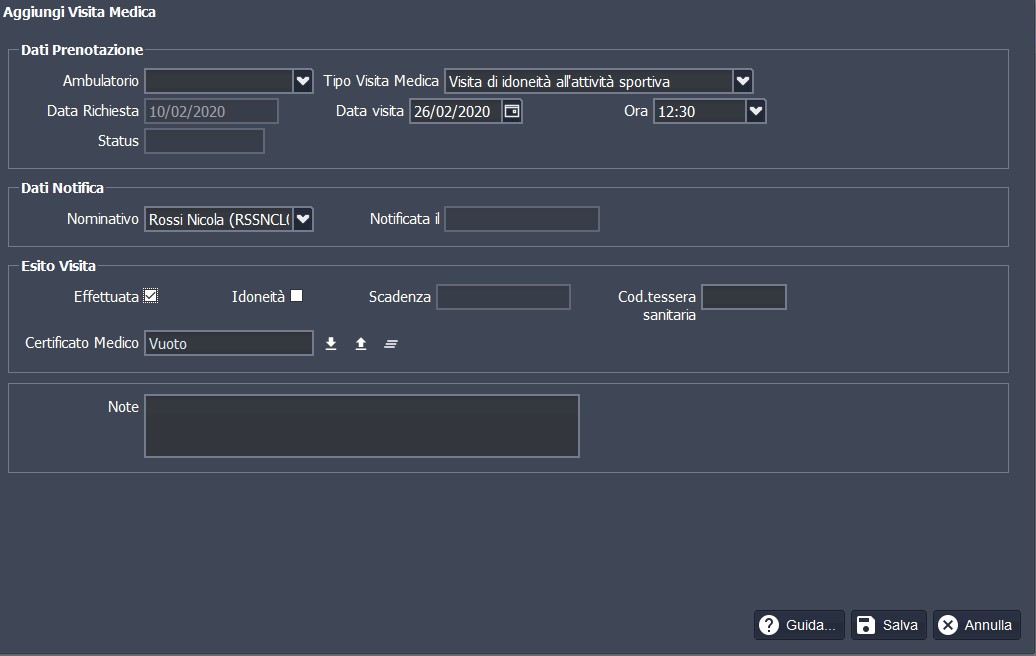The image size is (1036, 656).
Task: Focus the Note text area
Action: click(x=361, y=426)
